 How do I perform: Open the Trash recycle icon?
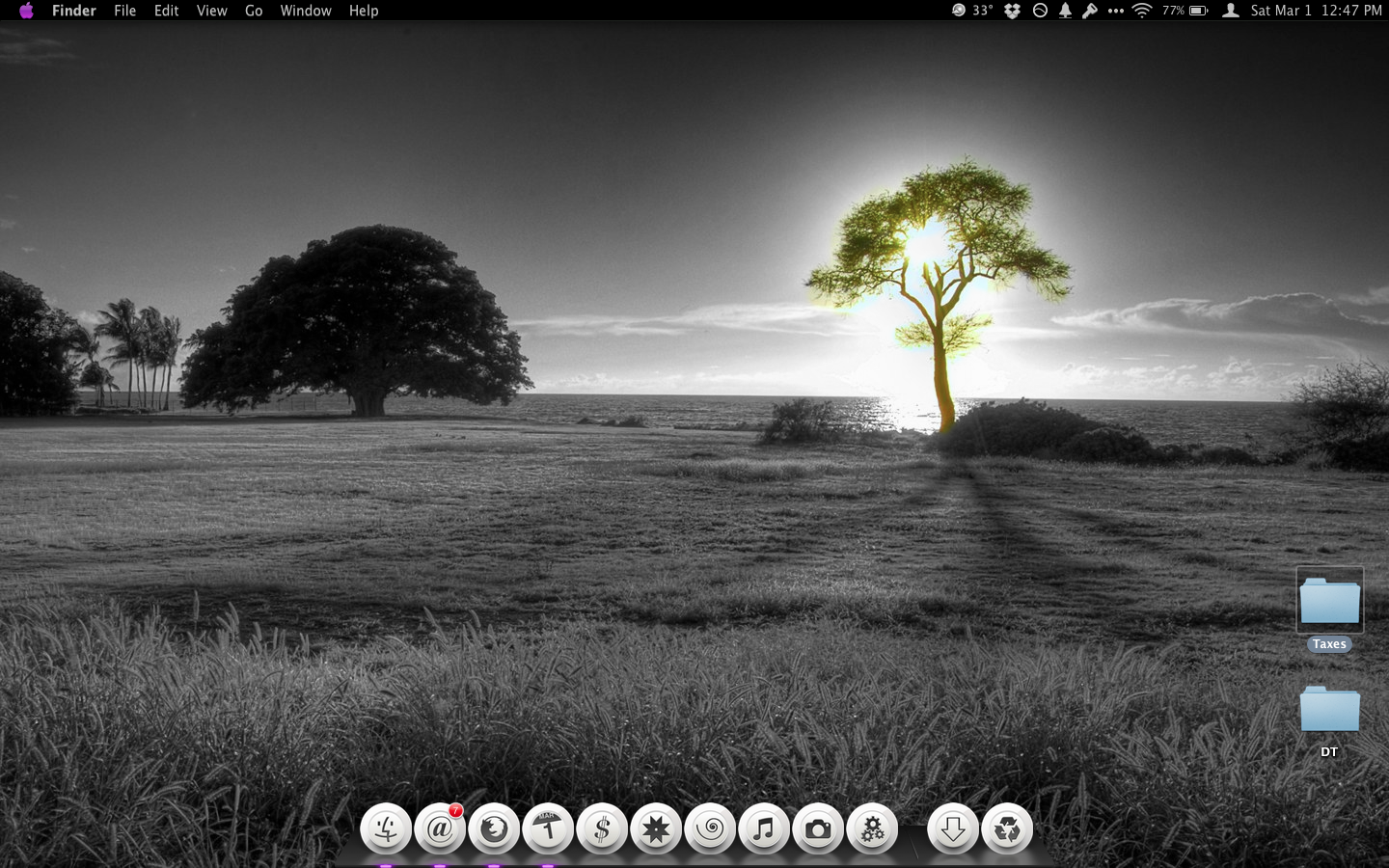point(1007,828)
